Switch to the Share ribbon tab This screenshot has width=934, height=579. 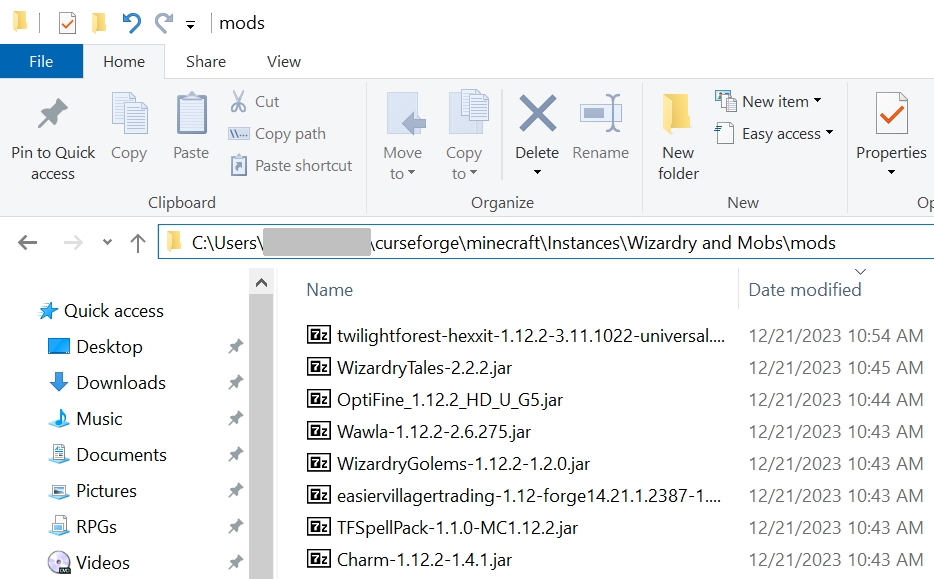(205, 61)
